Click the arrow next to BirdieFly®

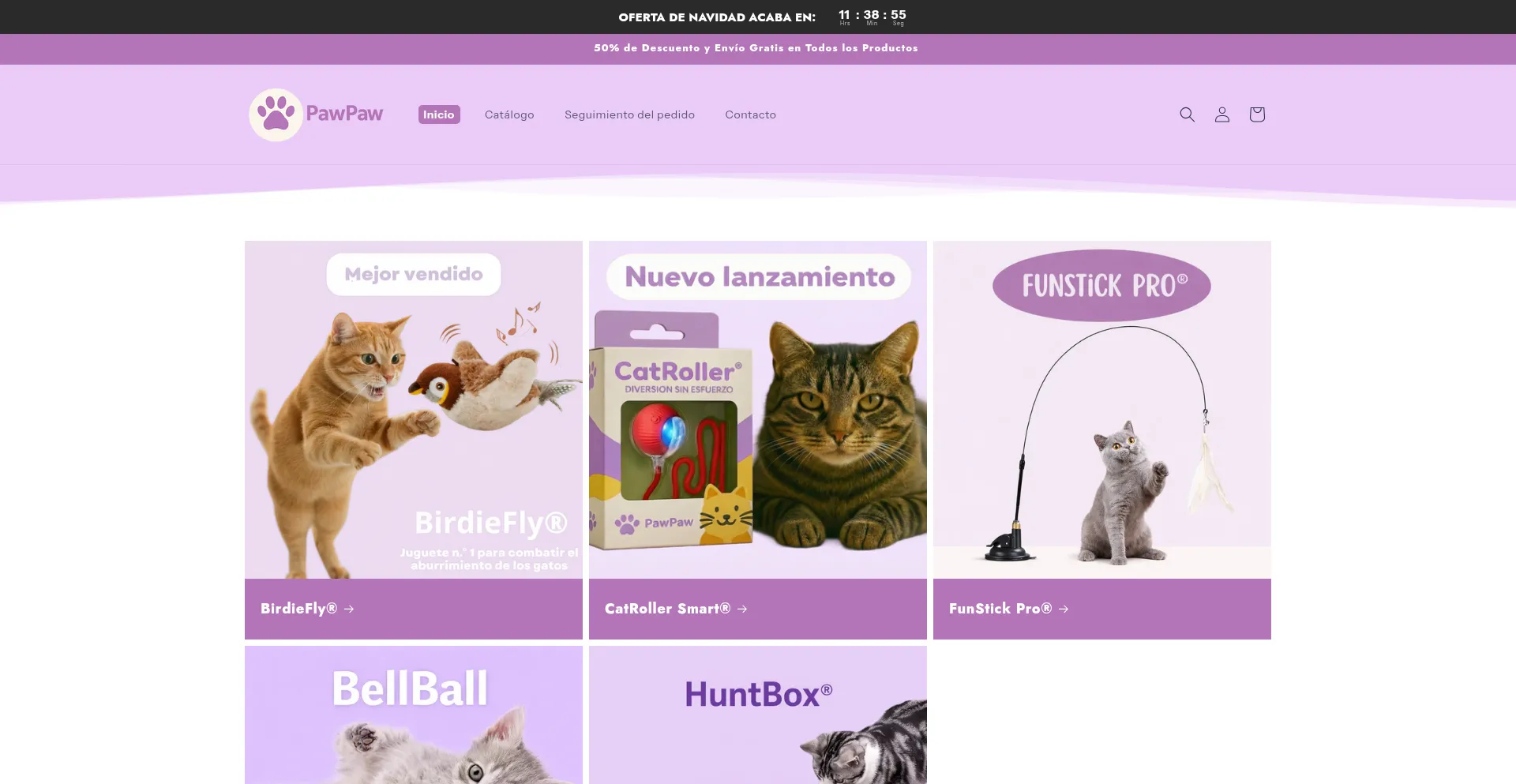(x=349, y=609)
